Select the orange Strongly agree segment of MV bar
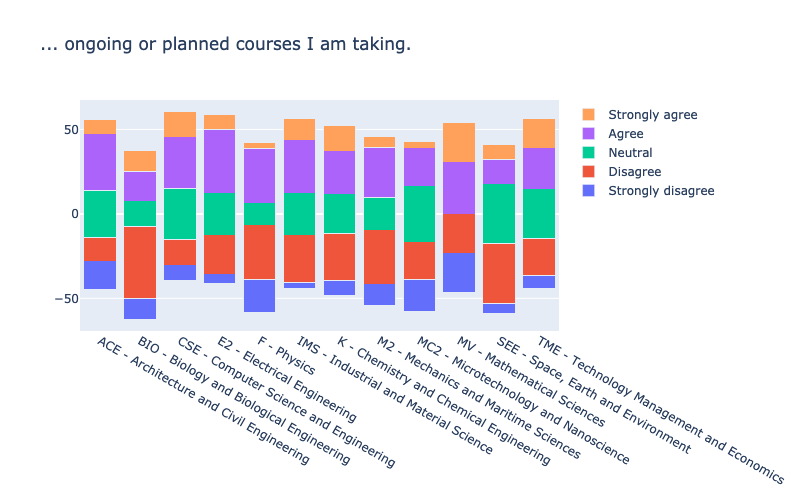Image resolution: width=800 pixels, height=500 pixels. click(459, 142)
